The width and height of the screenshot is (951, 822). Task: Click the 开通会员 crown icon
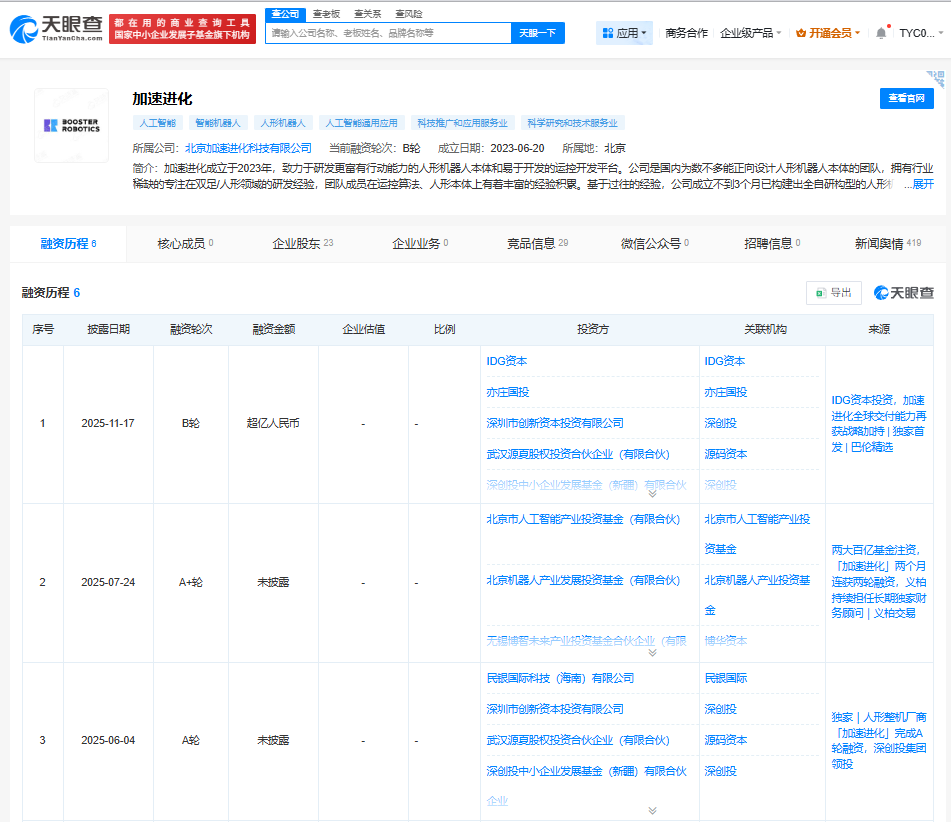tap(801, 33)
